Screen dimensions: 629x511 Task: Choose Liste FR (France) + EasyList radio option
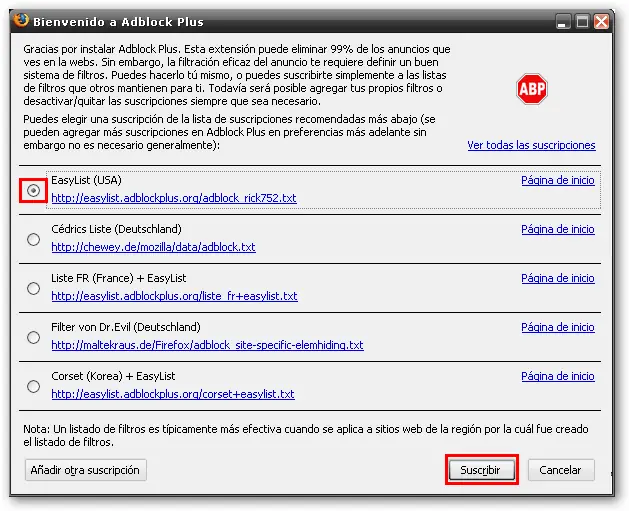point(33,288)
